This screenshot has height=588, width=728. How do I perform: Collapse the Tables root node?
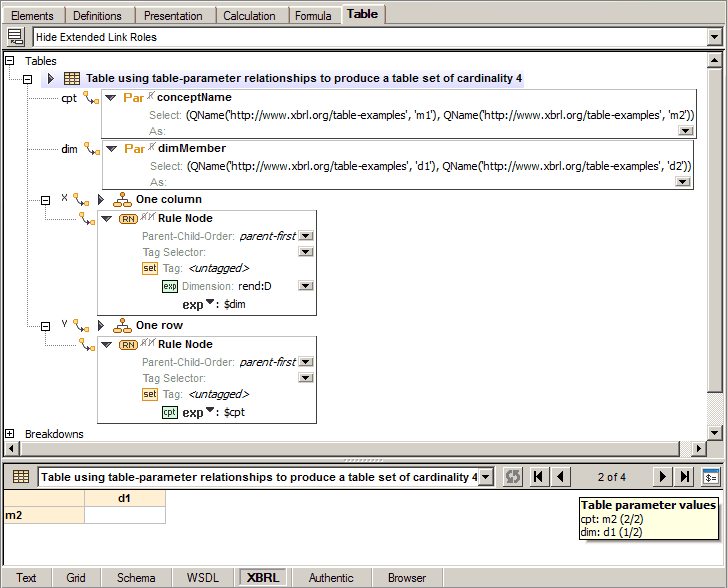10,61
